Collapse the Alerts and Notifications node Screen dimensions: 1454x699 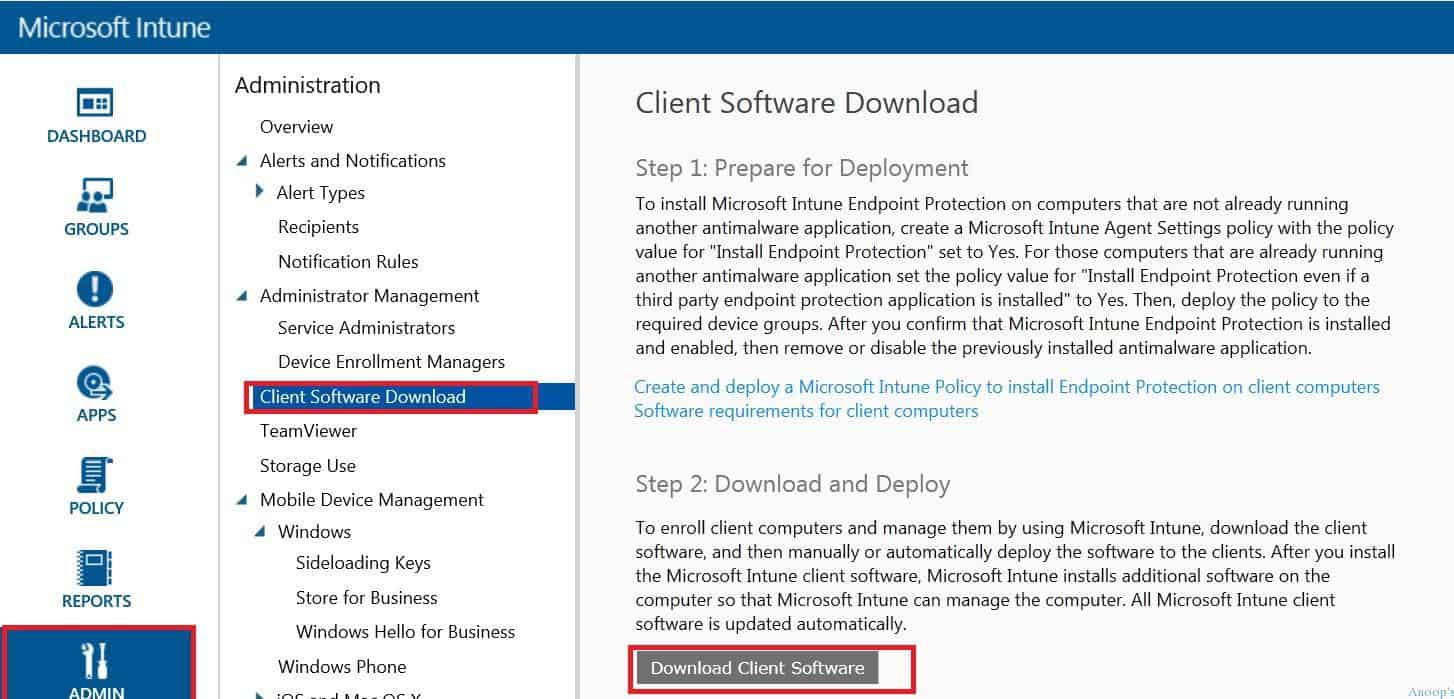pos(241,161)
